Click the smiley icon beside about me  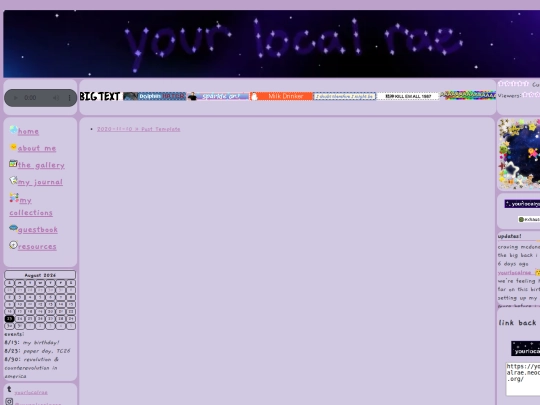13,147
